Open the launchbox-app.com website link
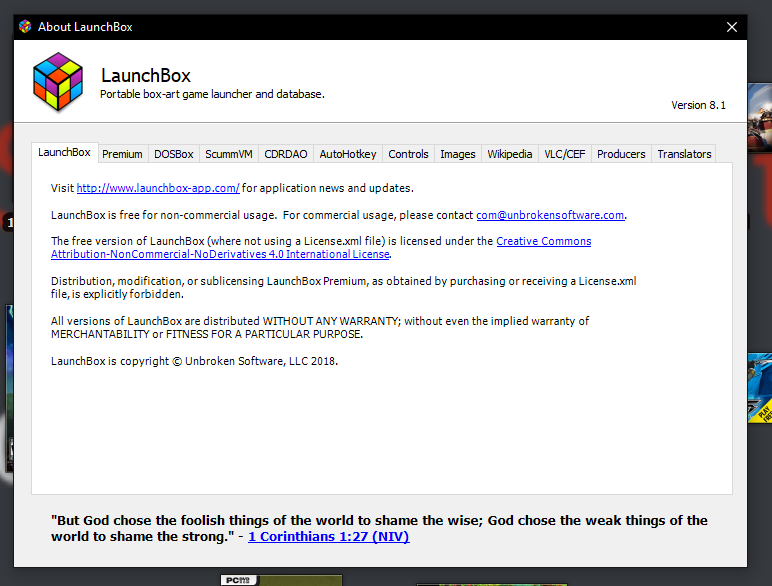 pyautogui.click(x=158, y=188)
